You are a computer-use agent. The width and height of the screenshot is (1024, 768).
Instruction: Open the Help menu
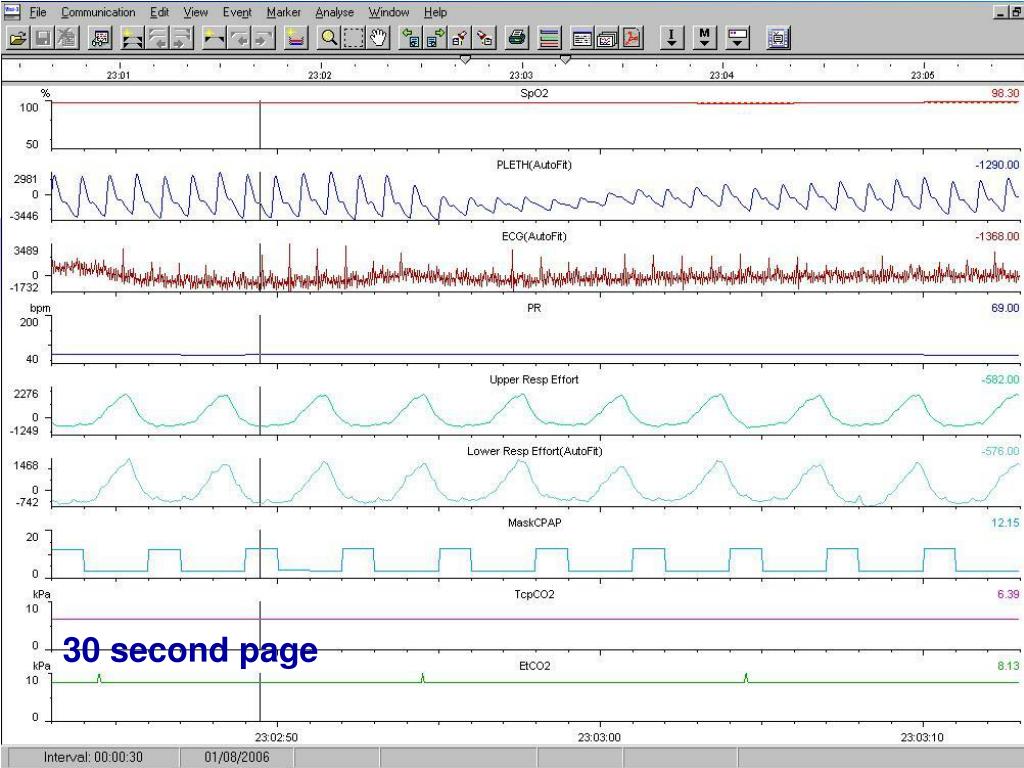(x=435, y=12)
